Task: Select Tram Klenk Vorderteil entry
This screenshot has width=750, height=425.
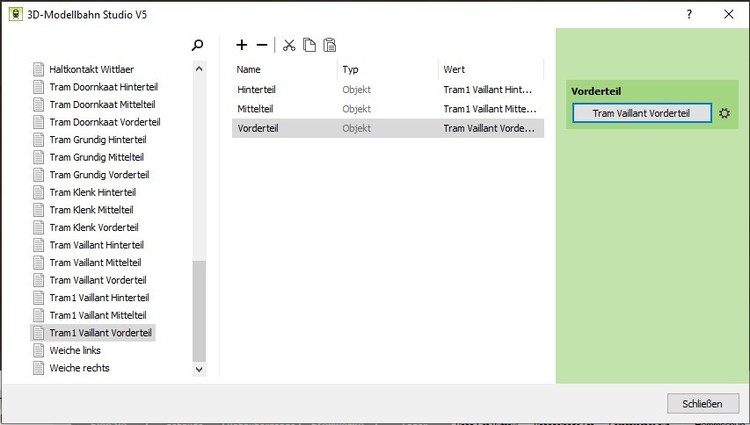Action: point(94,228)
